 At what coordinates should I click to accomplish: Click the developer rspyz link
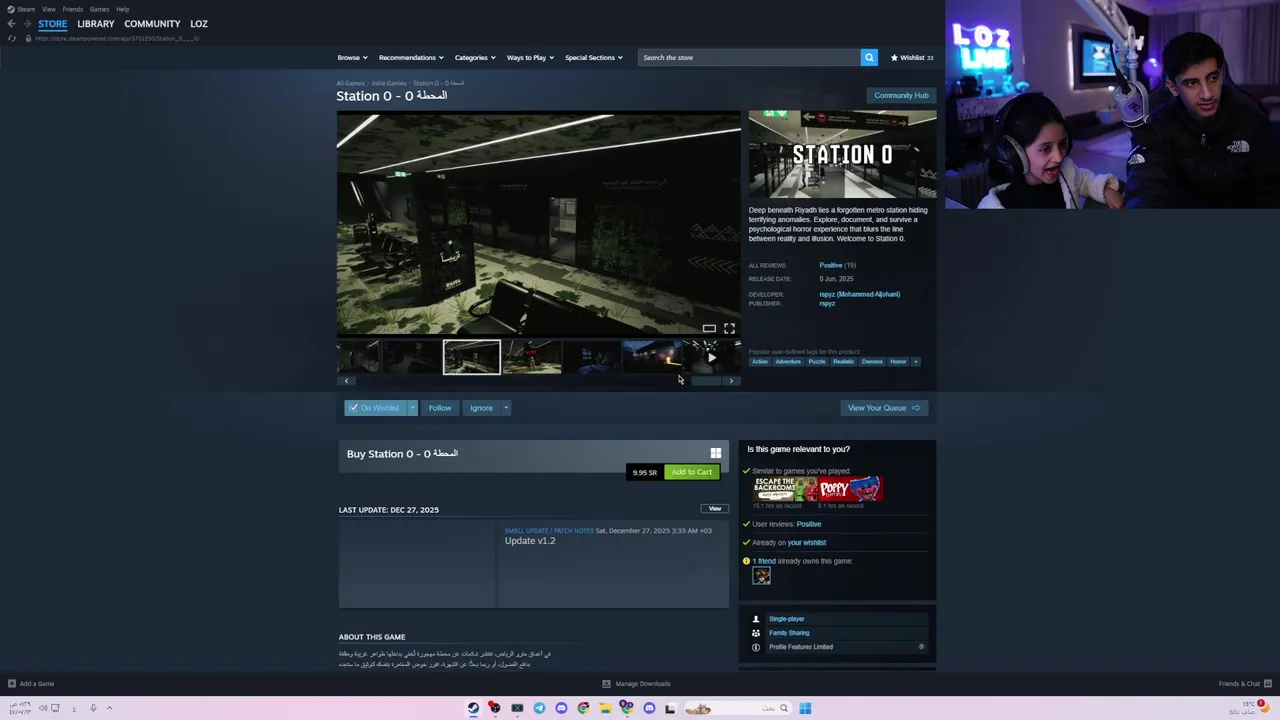(860, 294)
